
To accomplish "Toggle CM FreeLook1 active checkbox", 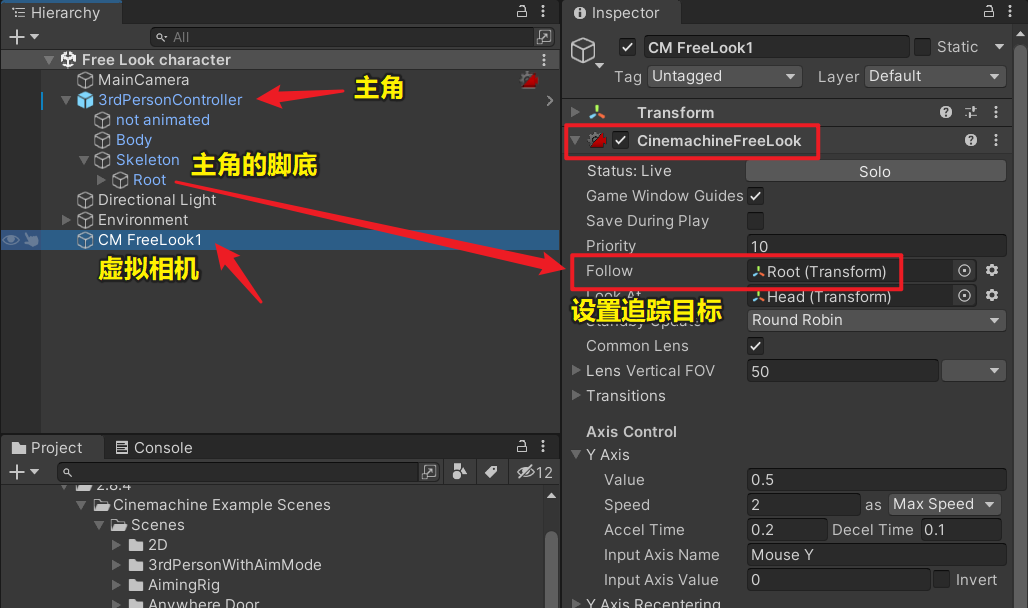I will coord(627,47).
